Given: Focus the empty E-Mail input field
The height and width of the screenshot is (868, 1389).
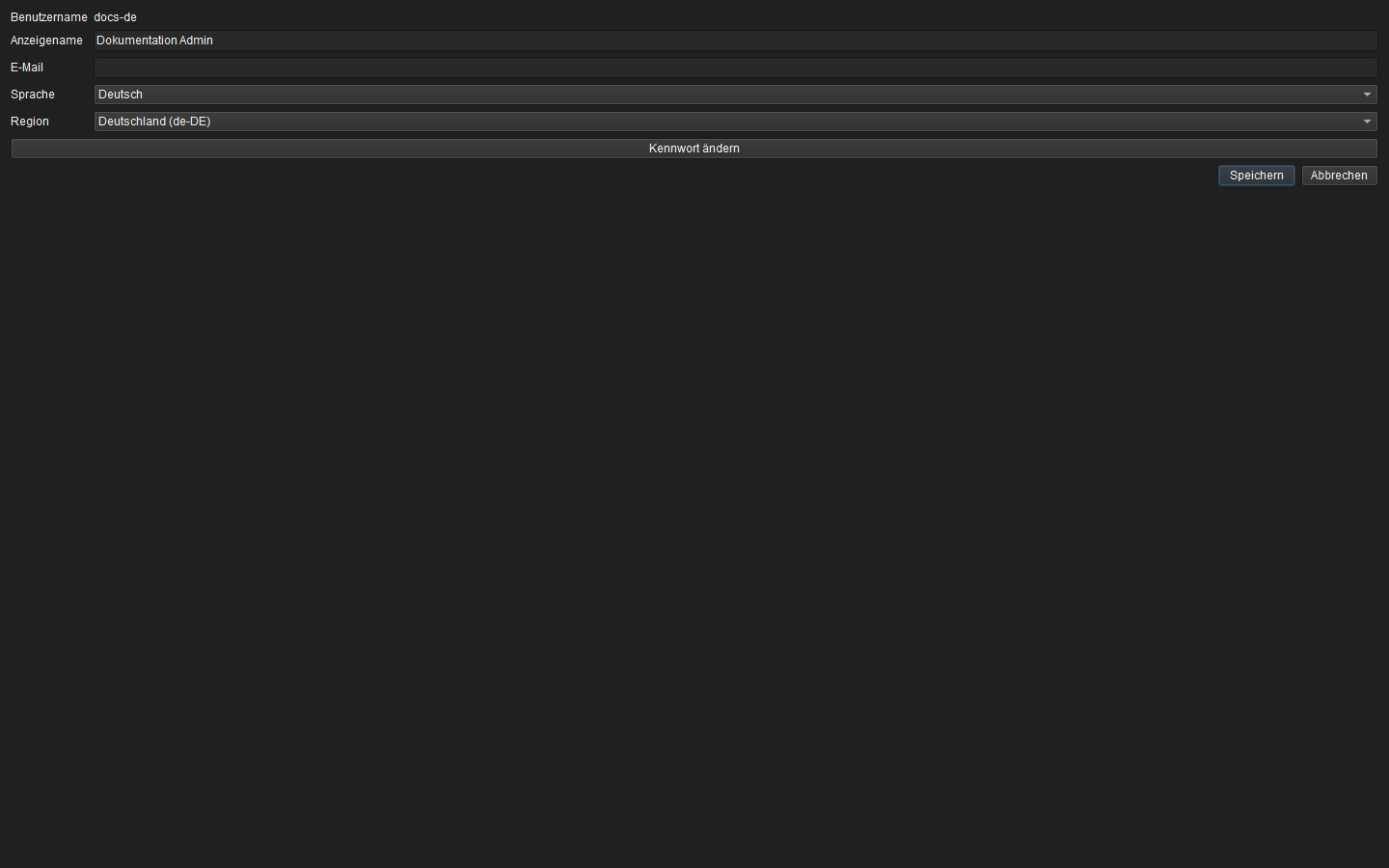Looking at the screenshot, I should (735, 68).
